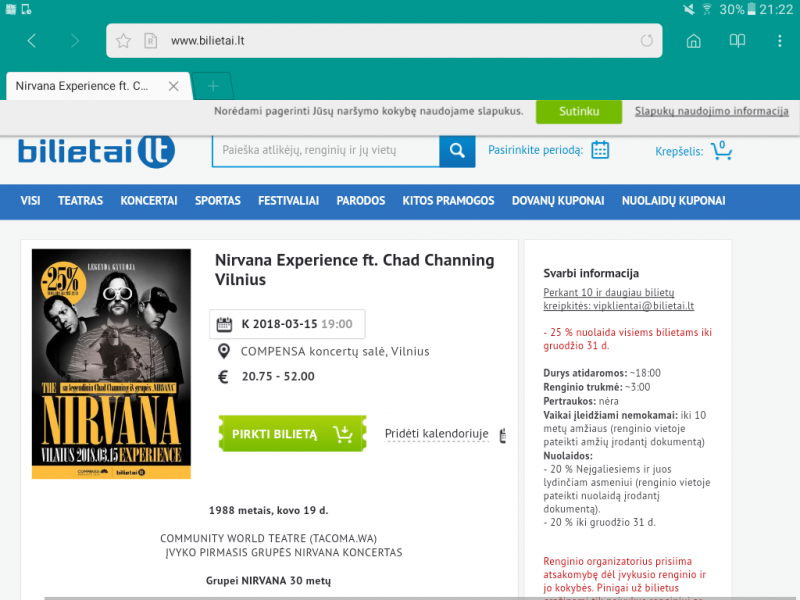Viewport: 800px width, 600px height.
Task: Bookmark page with the star icon
Action: tap(123, 40)
